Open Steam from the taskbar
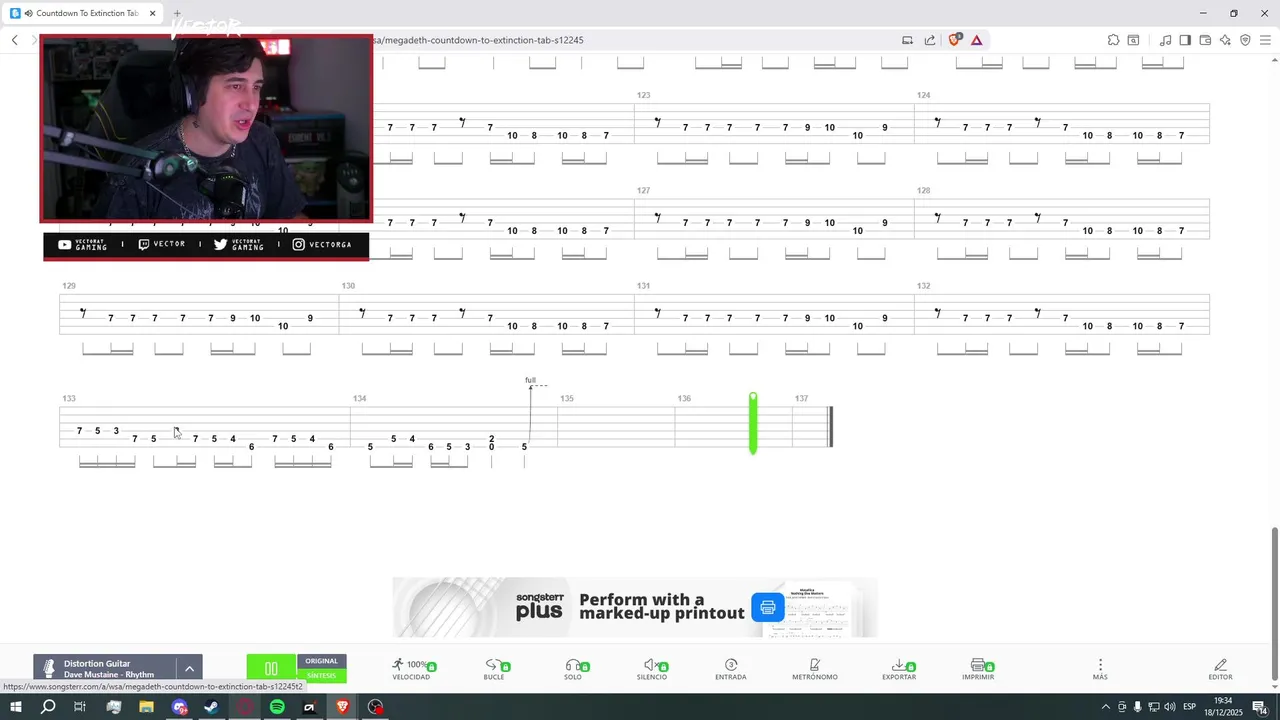1280x720 pixels. (211, 707)
